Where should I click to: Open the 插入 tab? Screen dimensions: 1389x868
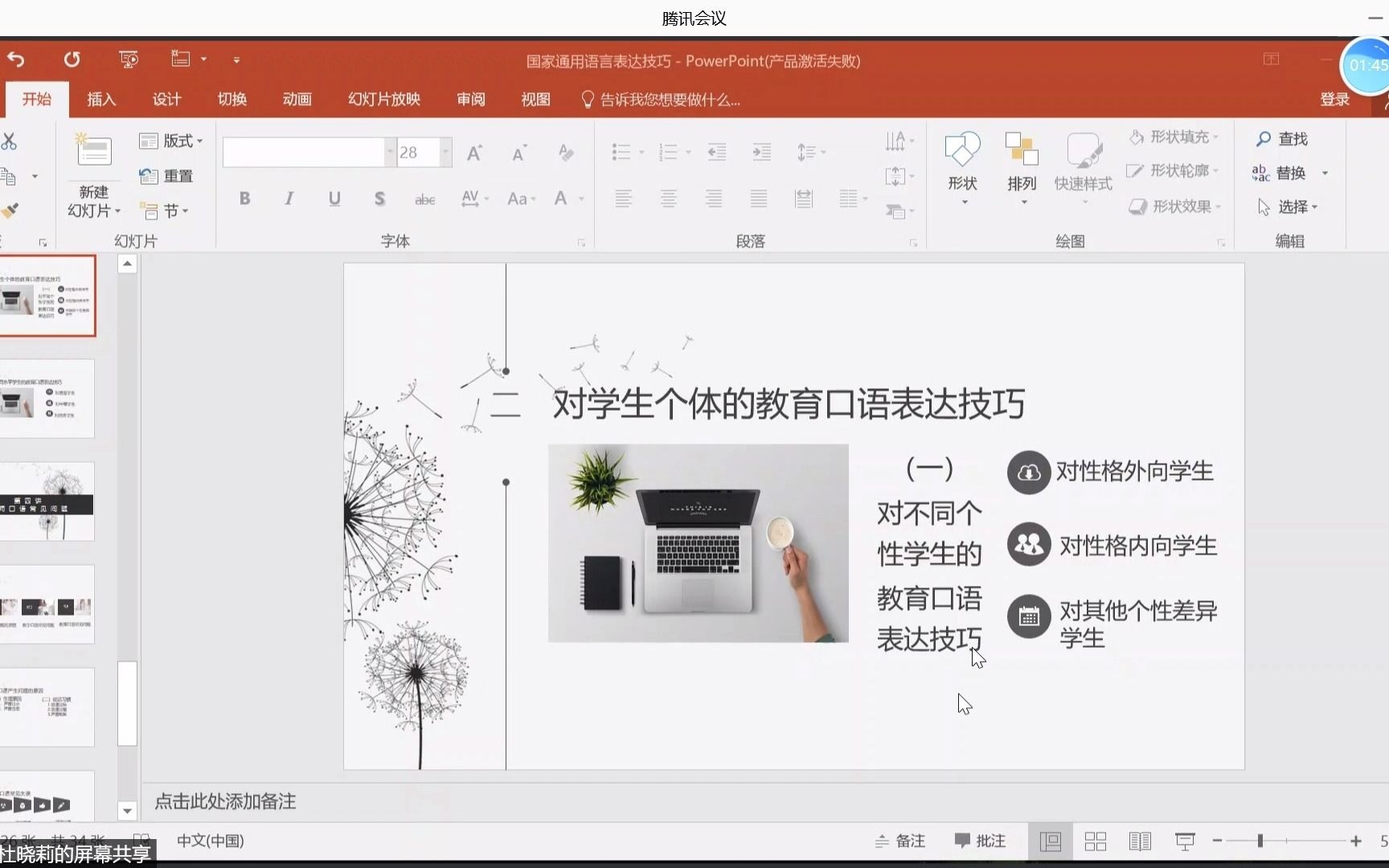tap(101, 100)
